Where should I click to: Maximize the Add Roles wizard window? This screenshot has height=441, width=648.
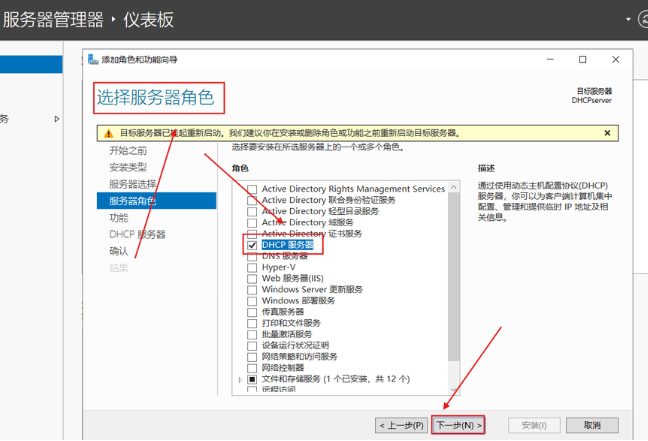point(582,60)
